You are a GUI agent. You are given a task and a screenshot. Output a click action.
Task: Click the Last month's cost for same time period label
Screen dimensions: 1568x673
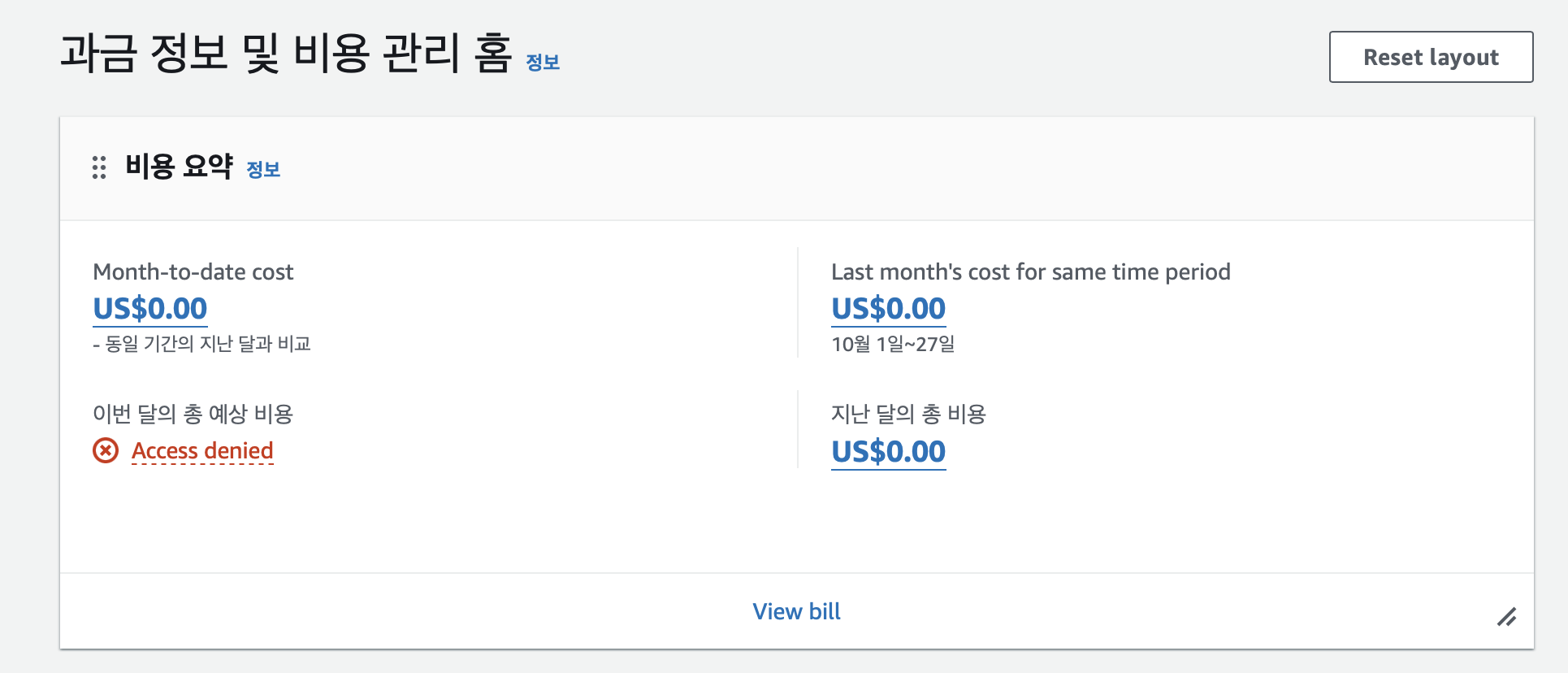1030,272
